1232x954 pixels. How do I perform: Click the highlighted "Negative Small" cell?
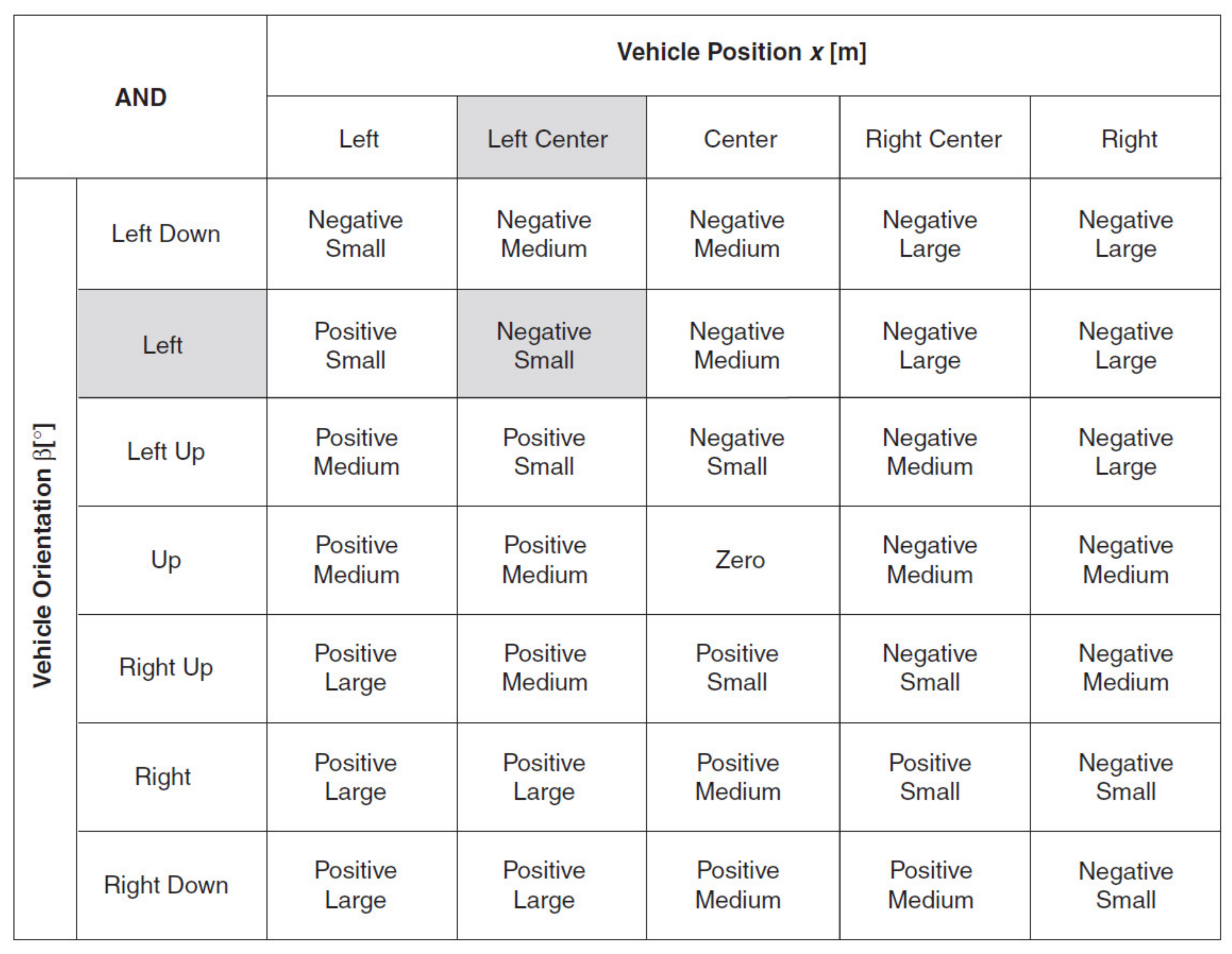pos(544,345)
